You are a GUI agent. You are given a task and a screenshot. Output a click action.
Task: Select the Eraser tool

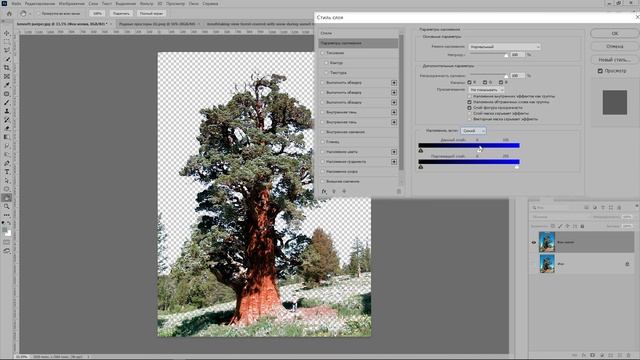(7, 128)
